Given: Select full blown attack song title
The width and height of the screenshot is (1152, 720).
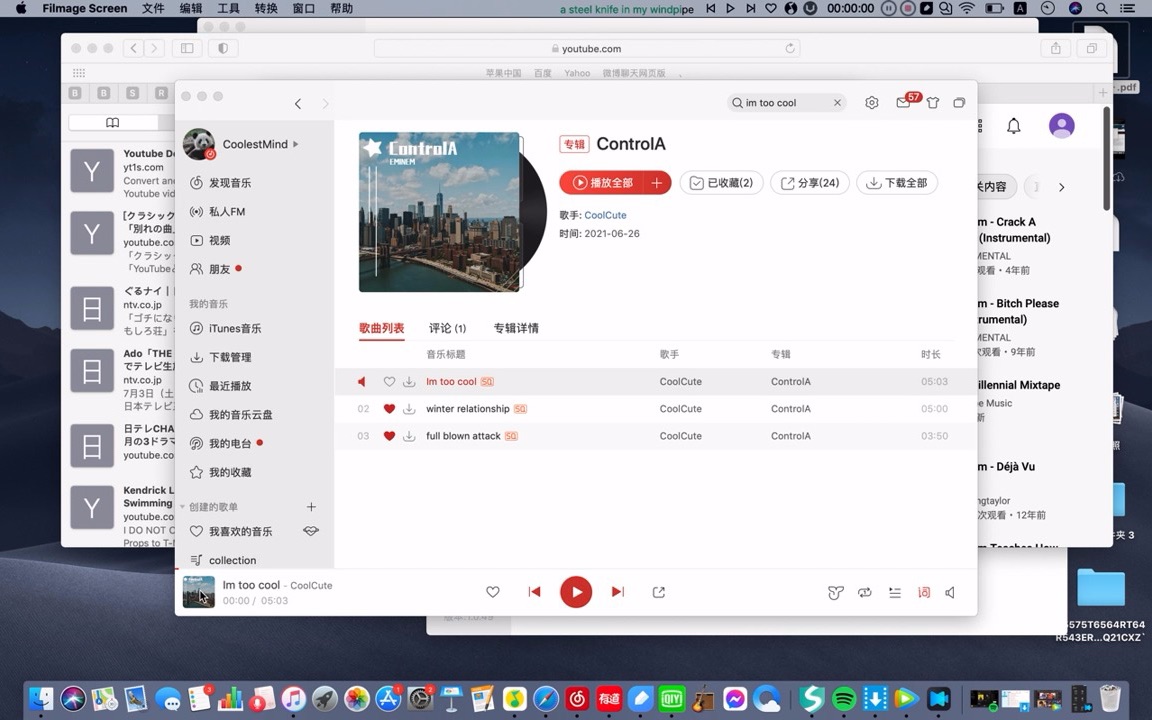Looking at the screenshot, I should click(463, 436).
